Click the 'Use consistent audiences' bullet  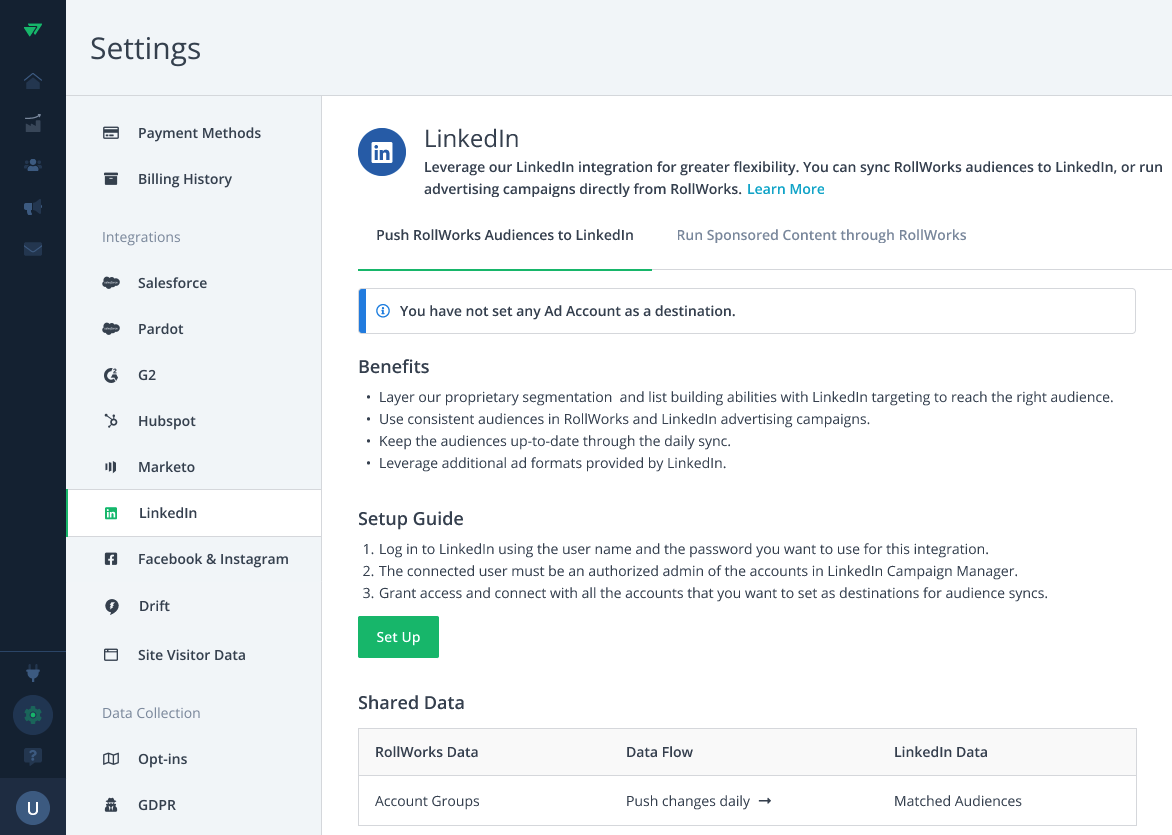pos(624,419)
